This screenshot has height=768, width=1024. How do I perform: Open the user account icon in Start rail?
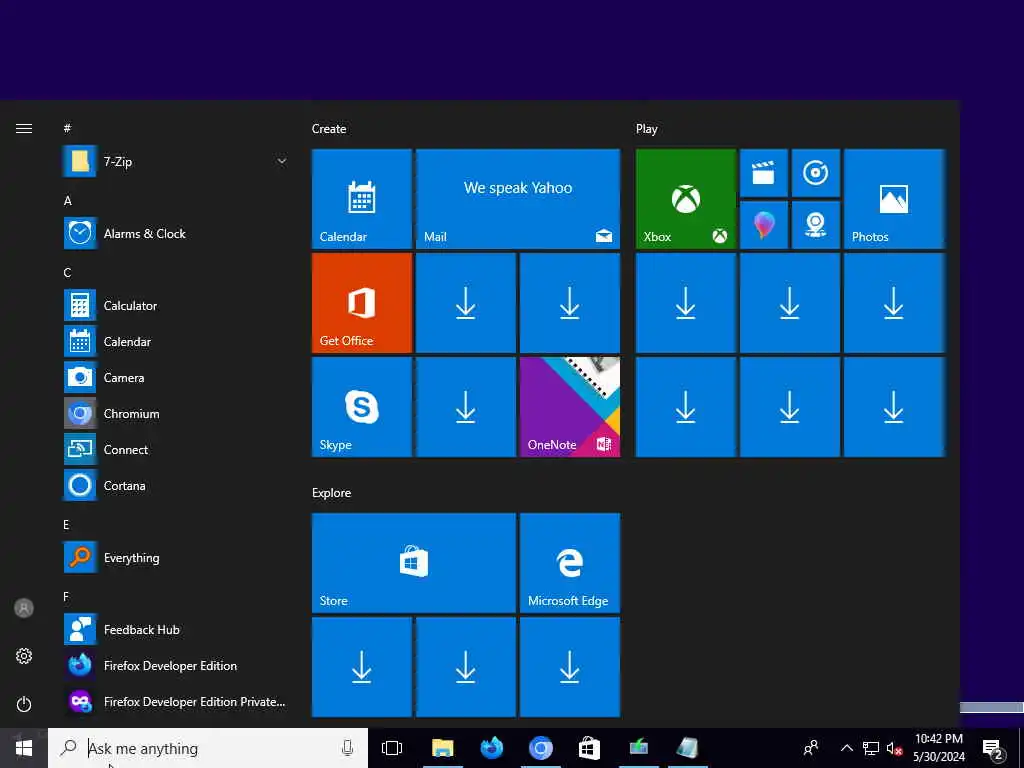point(24,608)
